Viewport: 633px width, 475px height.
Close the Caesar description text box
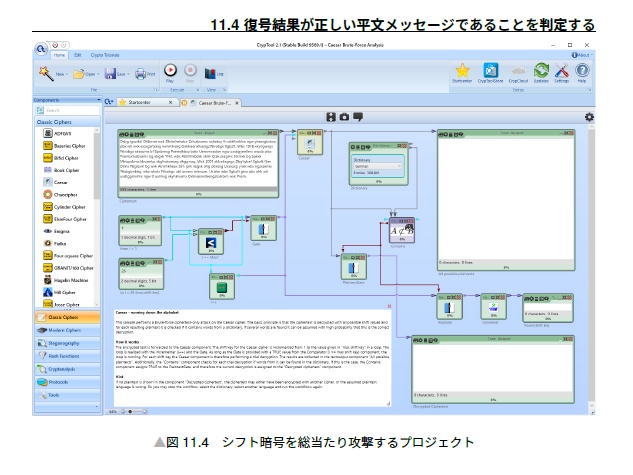point(389,306)
